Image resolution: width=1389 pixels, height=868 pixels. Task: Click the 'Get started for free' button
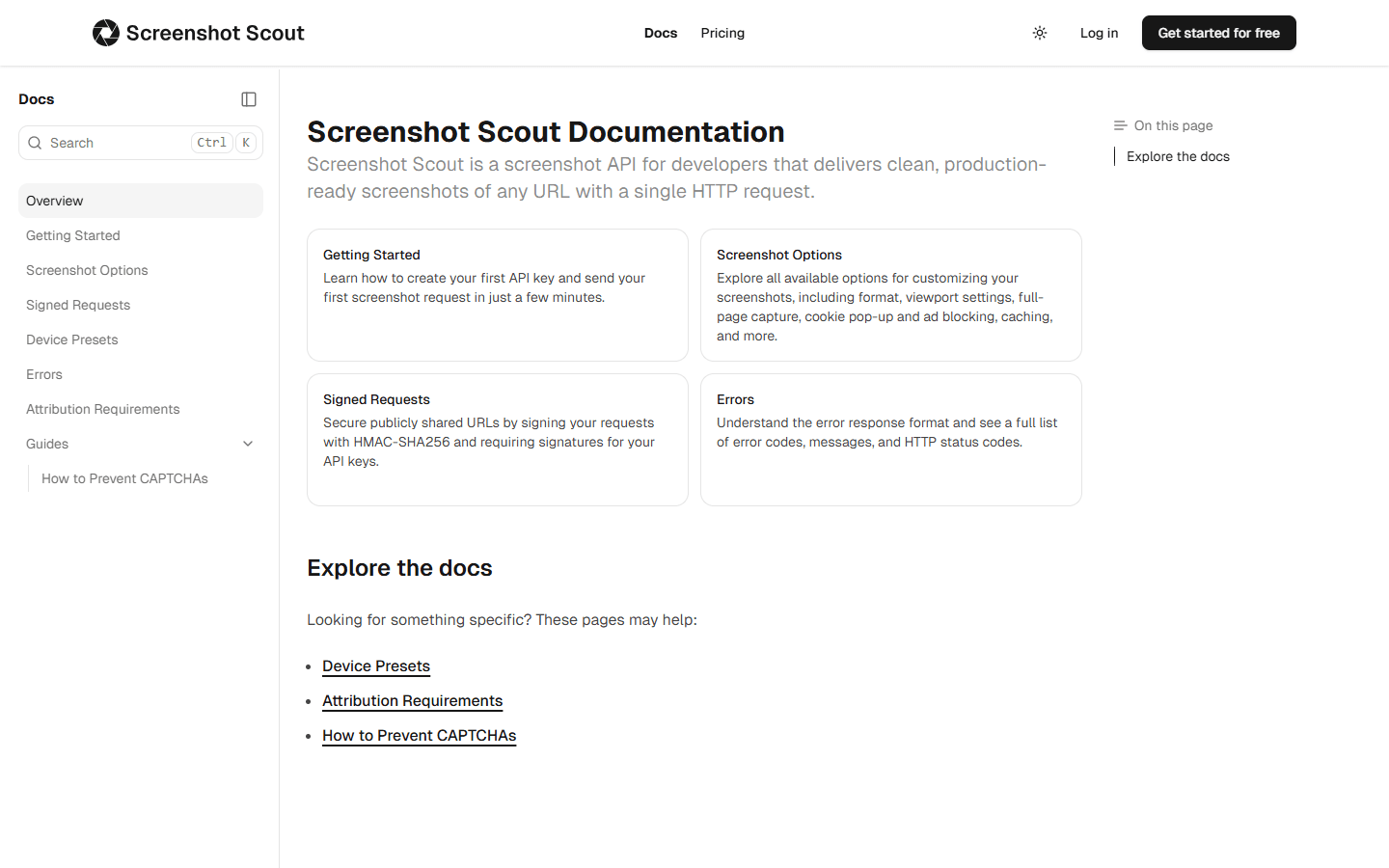point(1218,32)
